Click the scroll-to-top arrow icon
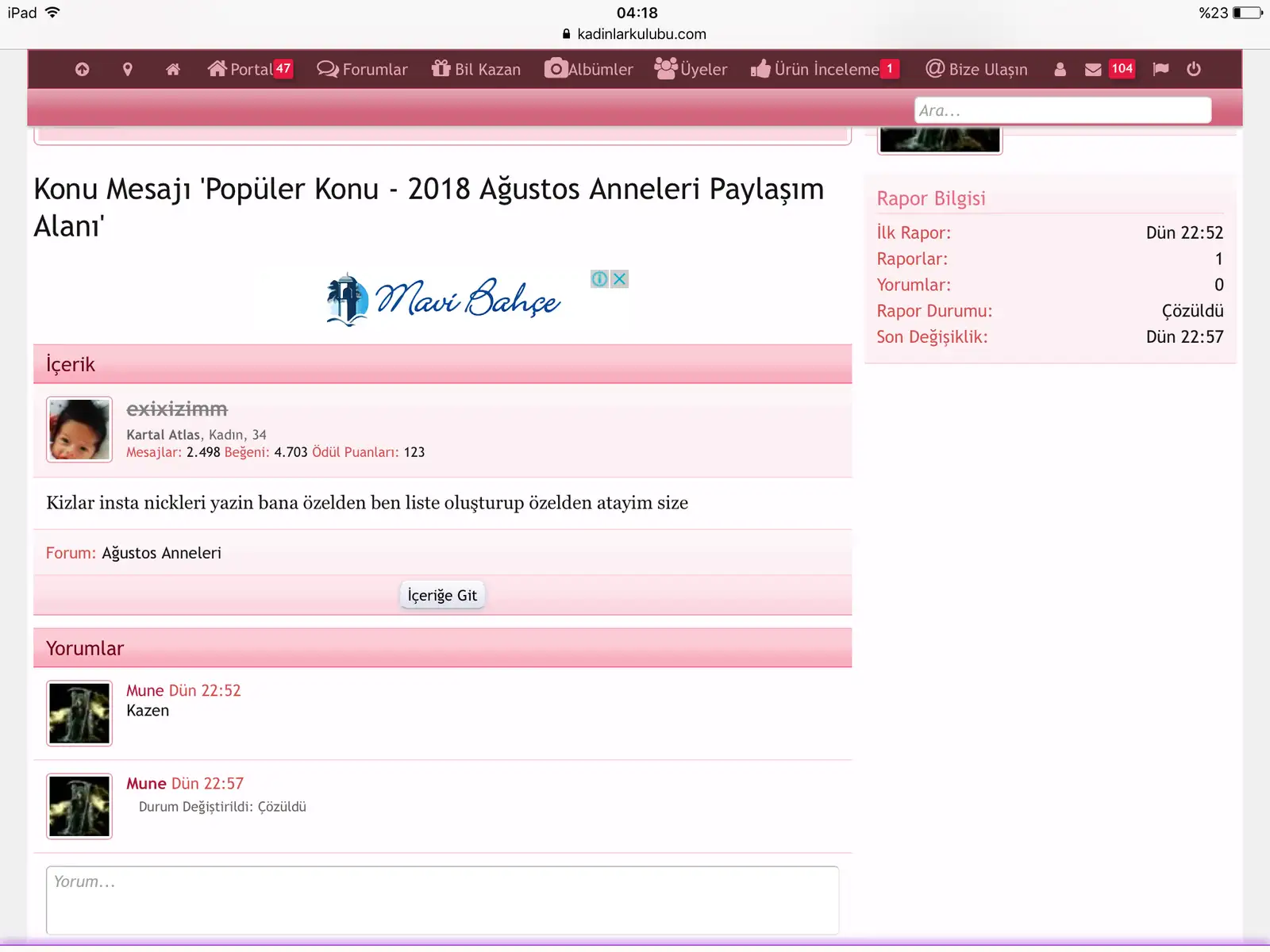The image size is (1270, 952). pyautogui.click(x=82, y=70)
